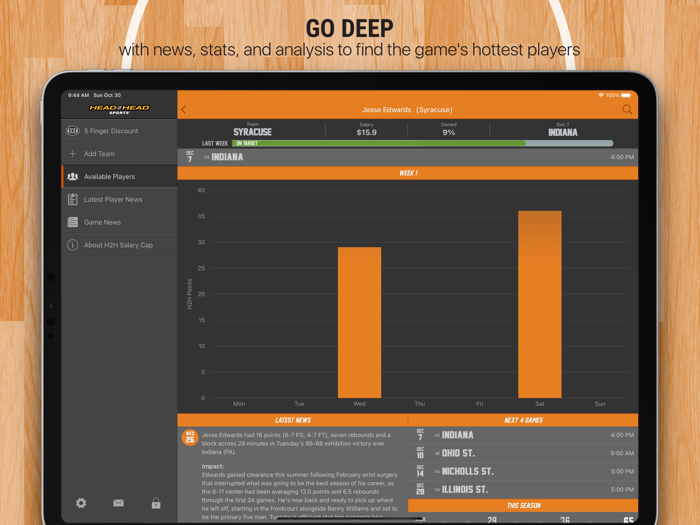Tap the Mon label on chart axis
The width and height of the screenshot is (700, 525).
pyautogui.click(x=239, y=404)
